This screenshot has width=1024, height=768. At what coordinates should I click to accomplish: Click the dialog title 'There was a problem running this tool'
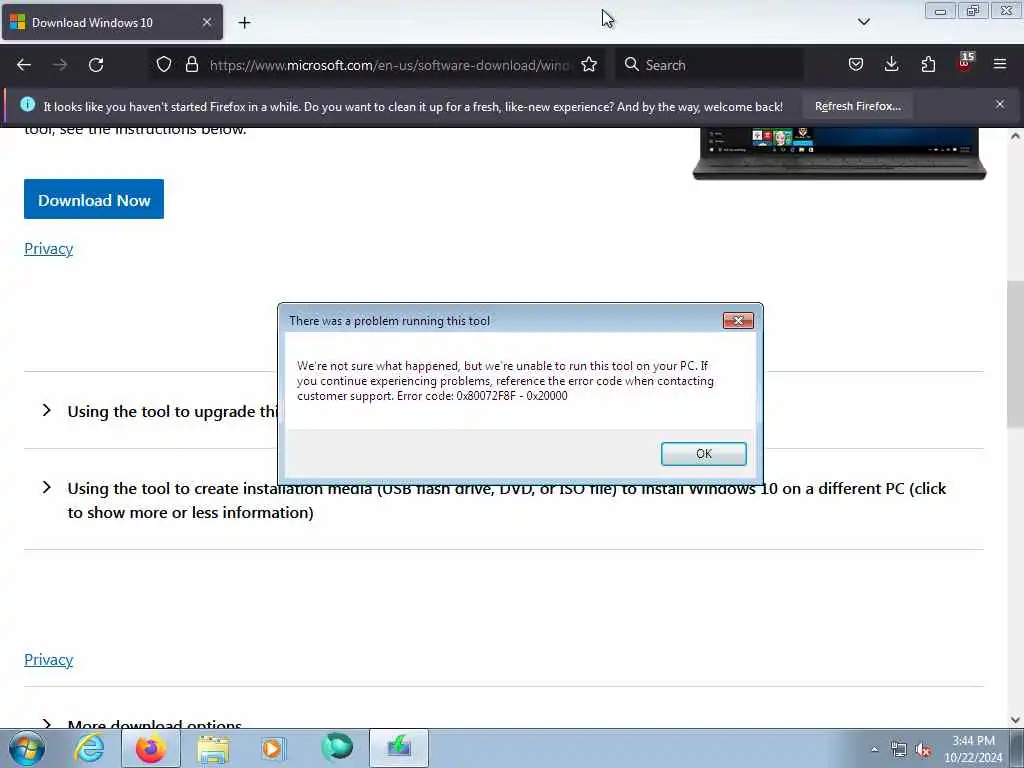pyautogui.click(x=389, y=321)
